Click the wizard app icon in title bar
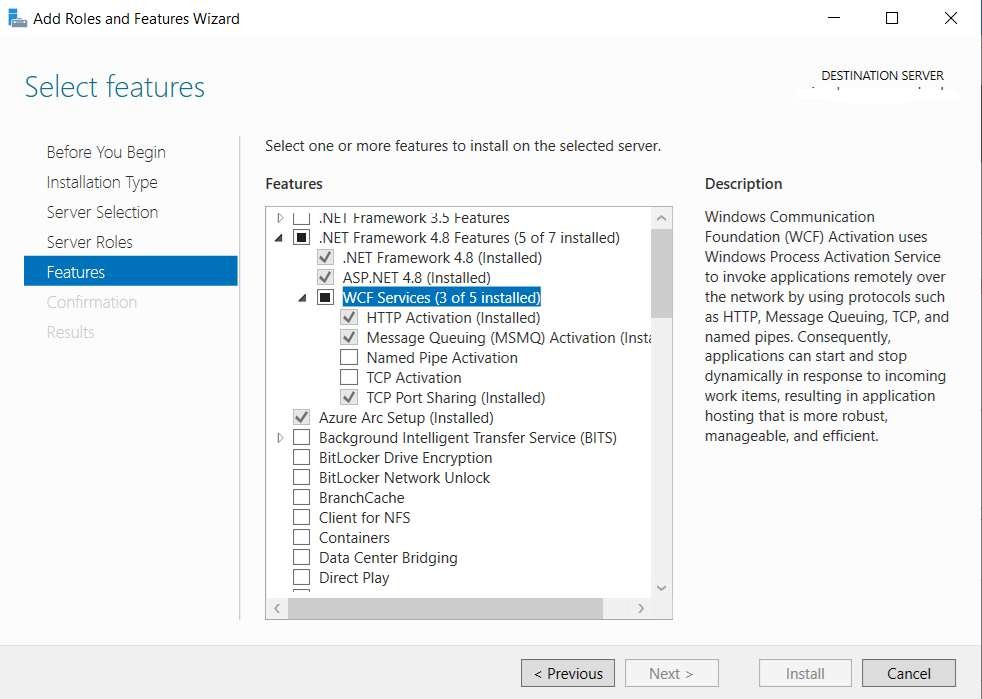982x699 pixels. 15,18
